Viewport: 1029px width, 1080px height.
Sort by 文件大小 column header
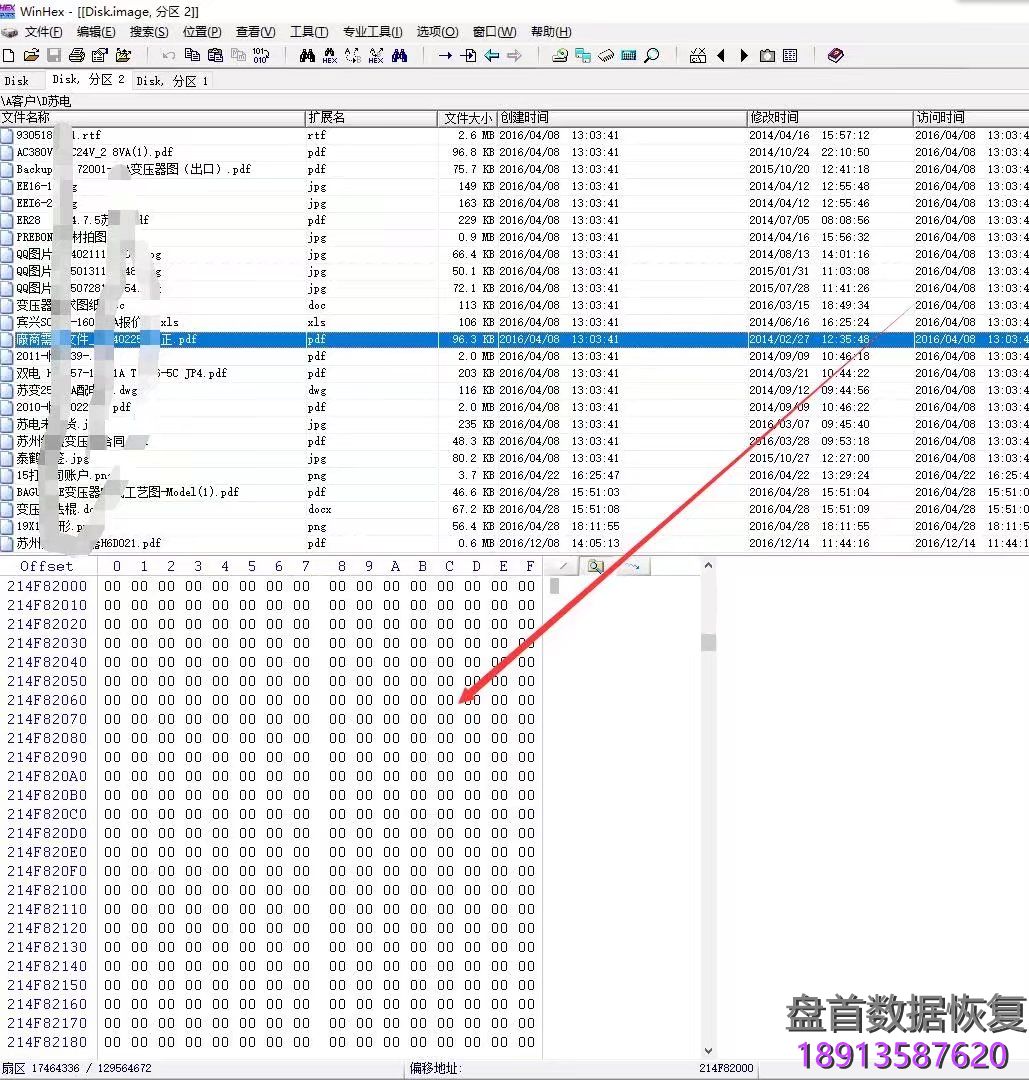pyautogui.click(x=467, y=118)
